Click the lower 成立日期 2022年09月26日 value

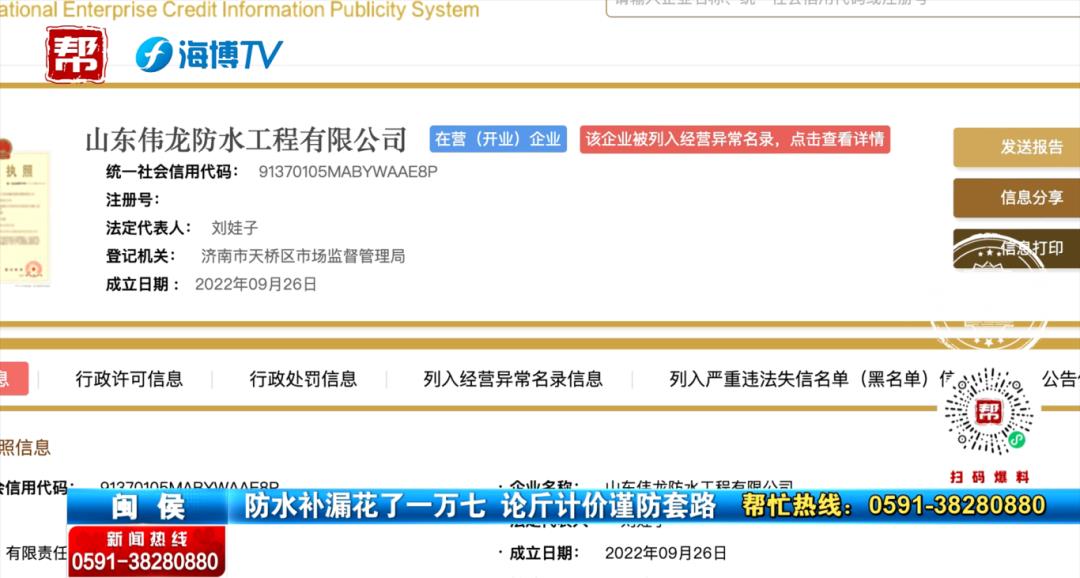665,553
